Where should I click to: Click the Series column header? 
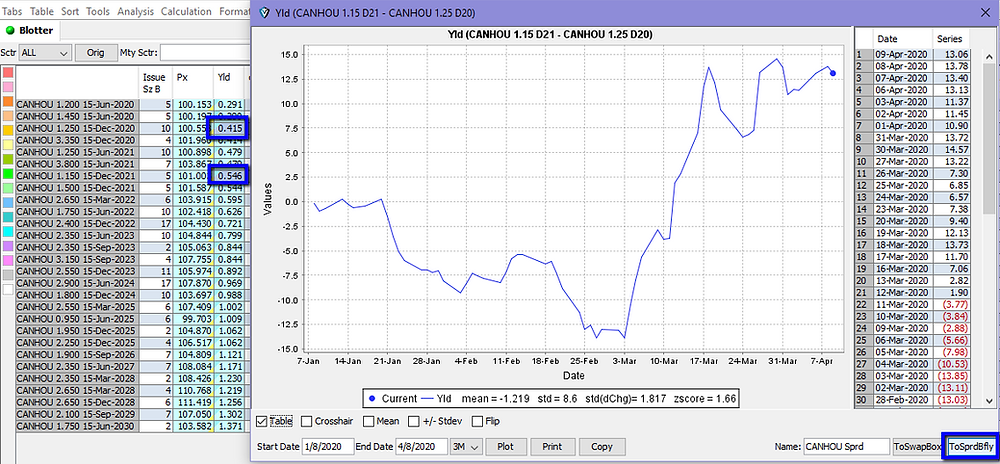952,38
